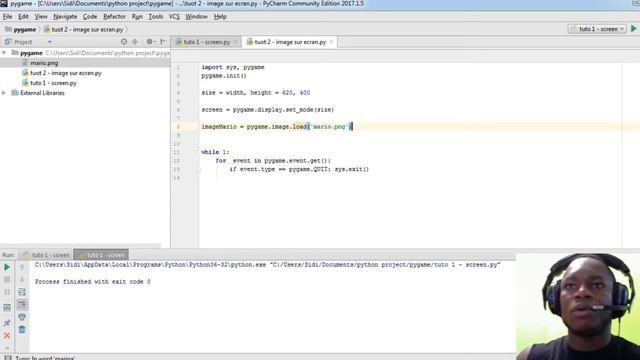Click the down arrow in Run panel
The image size is (640, 360).
pos(22,280)
